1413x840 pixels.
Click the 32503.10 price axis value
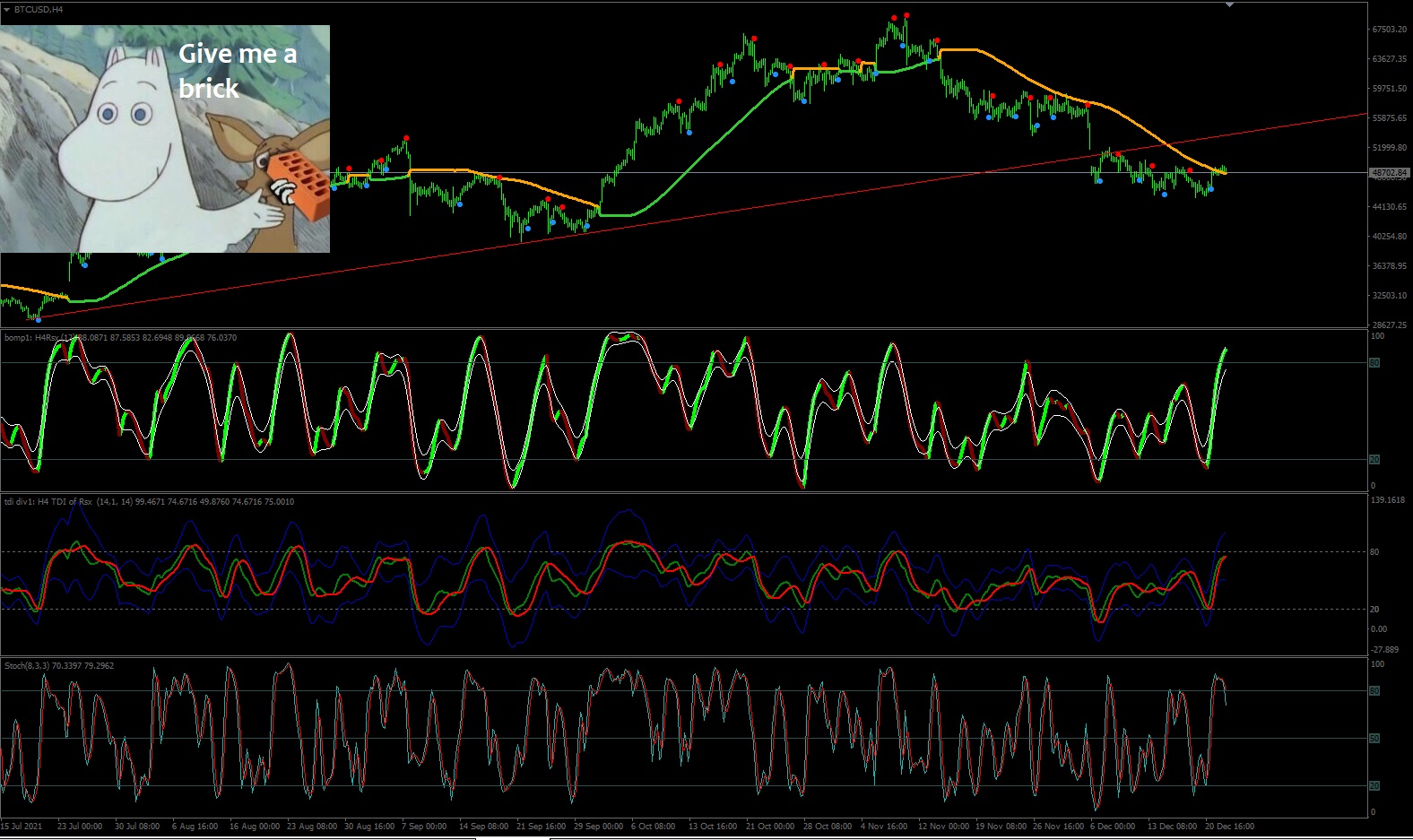1389,296
